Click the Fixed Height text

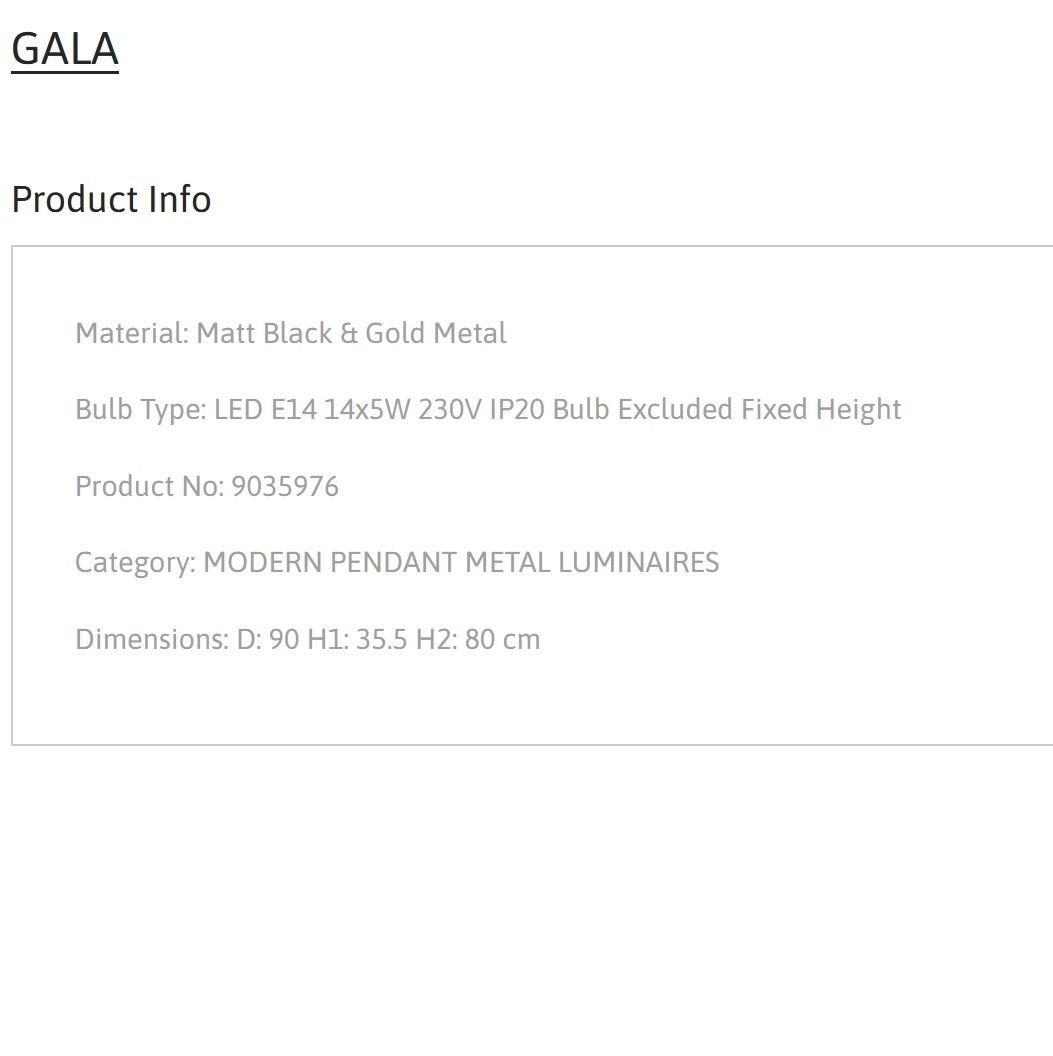click(821, 409)
